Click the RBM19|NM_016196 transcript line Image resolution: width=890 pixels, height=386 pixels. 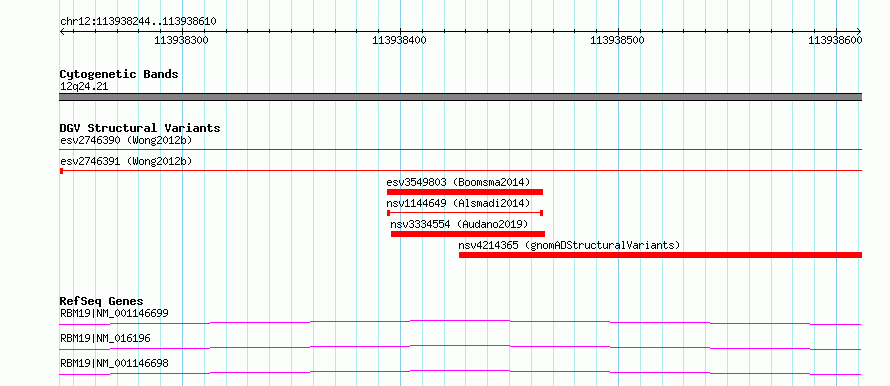(460, 347)
